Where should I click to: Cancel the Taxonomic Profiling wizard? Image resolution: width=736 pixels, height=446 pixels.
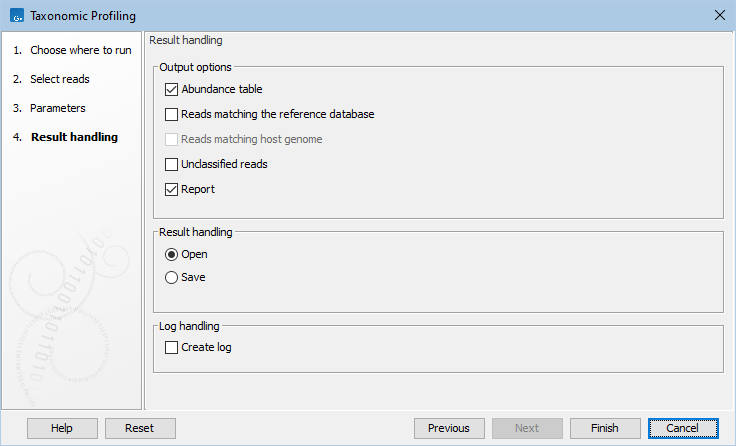(x=683, y=428)
